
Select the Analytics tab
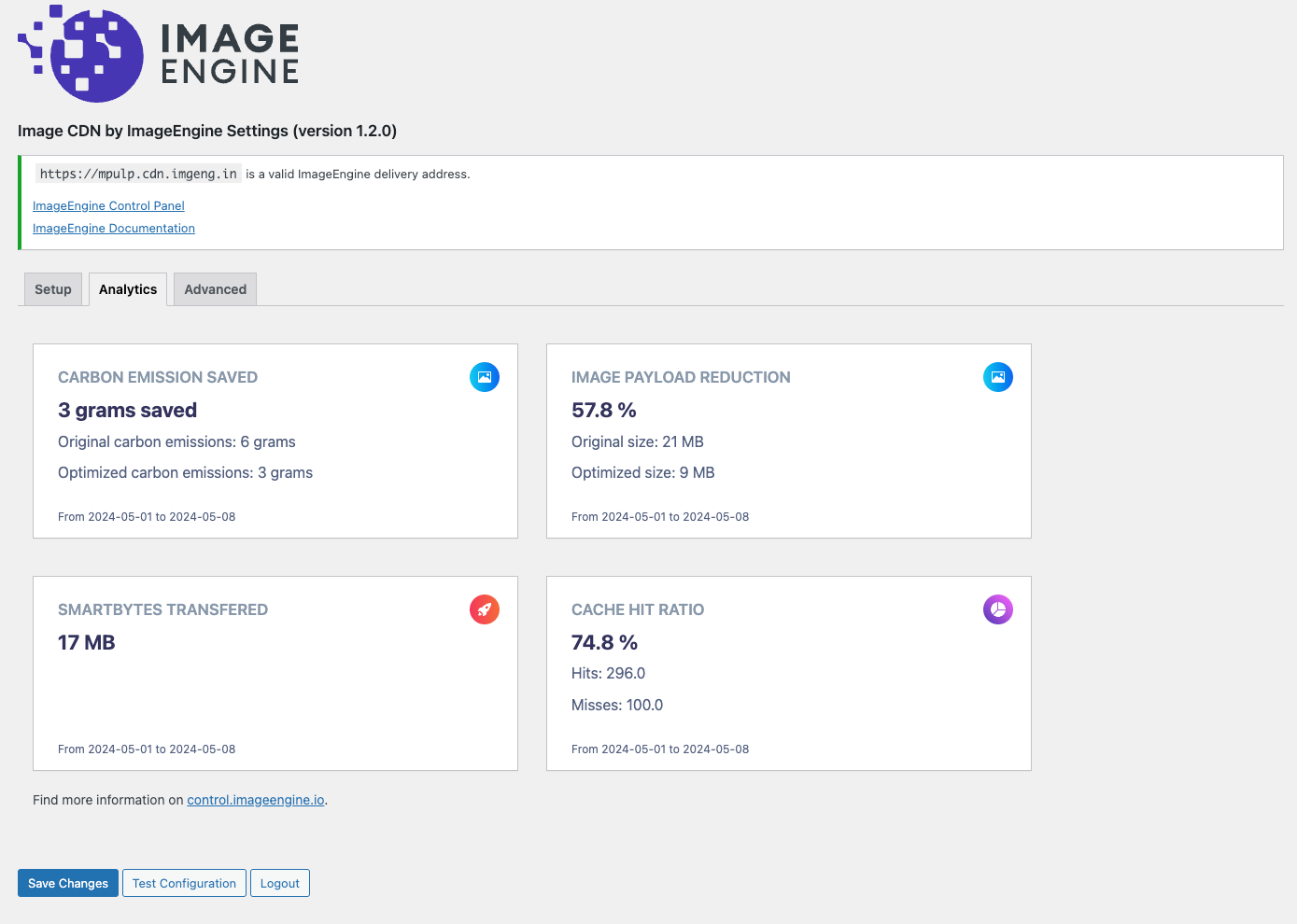pyautogui.click(x=128, y=289)
